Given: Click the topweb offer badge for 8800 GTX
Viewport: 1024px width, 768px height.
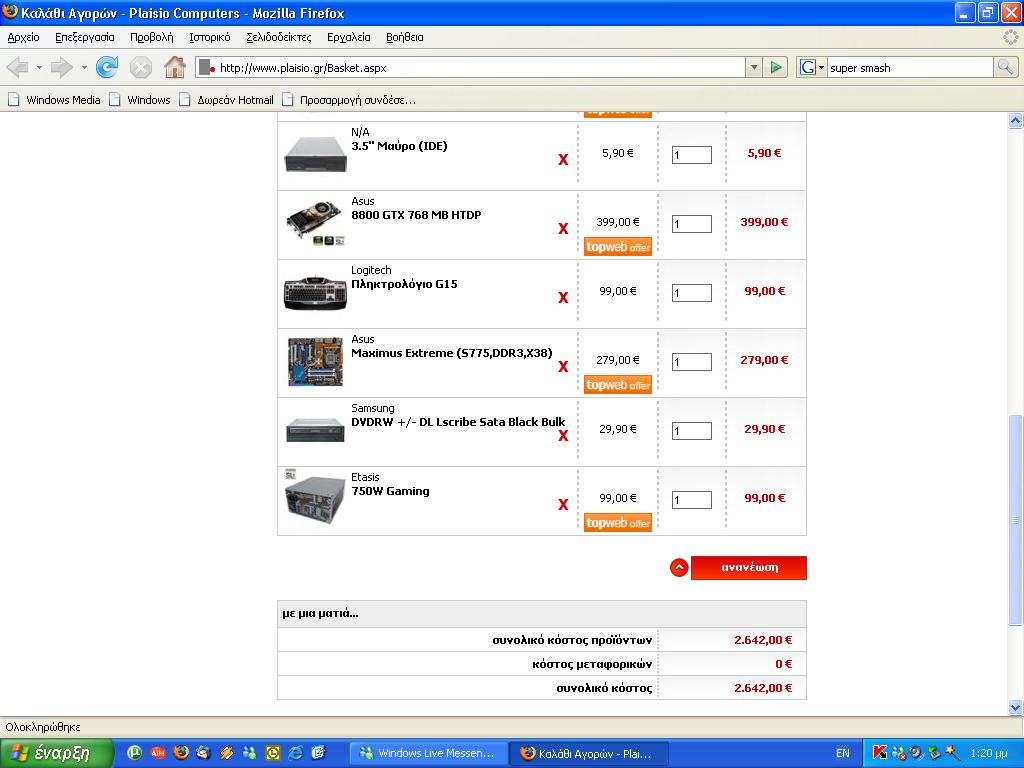Looking at the screenshot, I should coord(618,247).
